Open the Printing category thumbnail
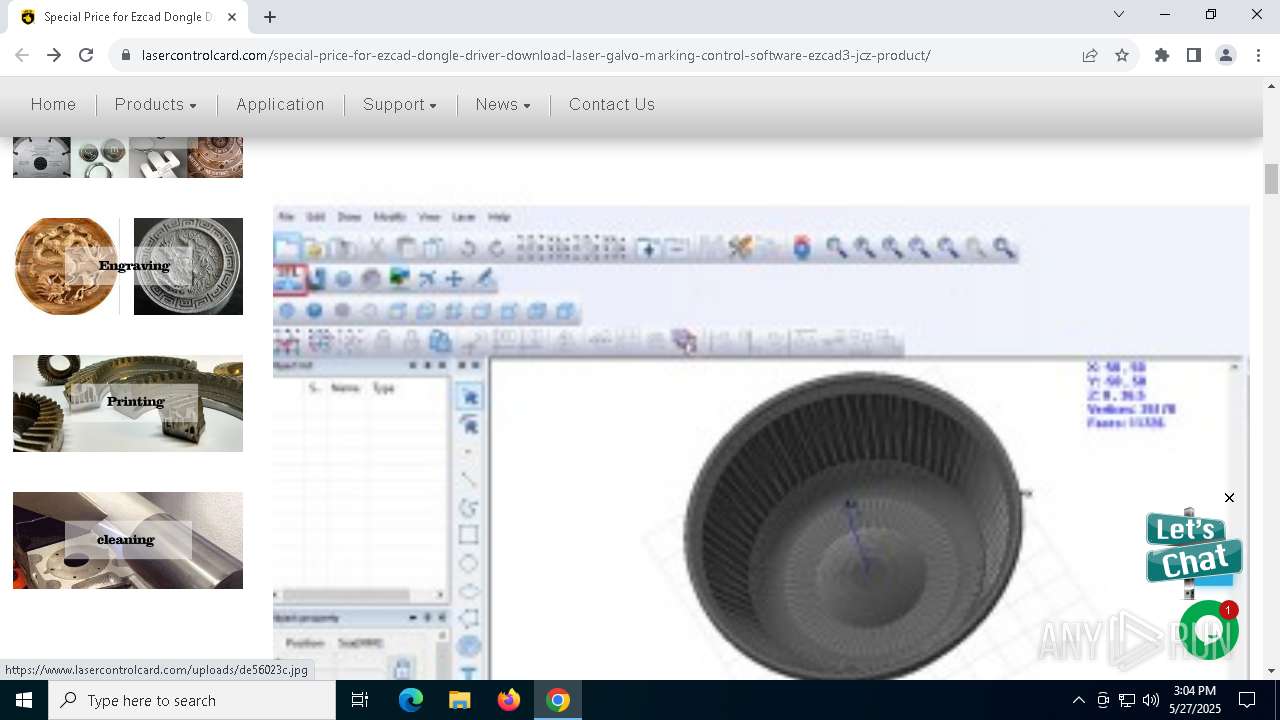This screenshot has width=1280, height=720. (x=128, y=403)
